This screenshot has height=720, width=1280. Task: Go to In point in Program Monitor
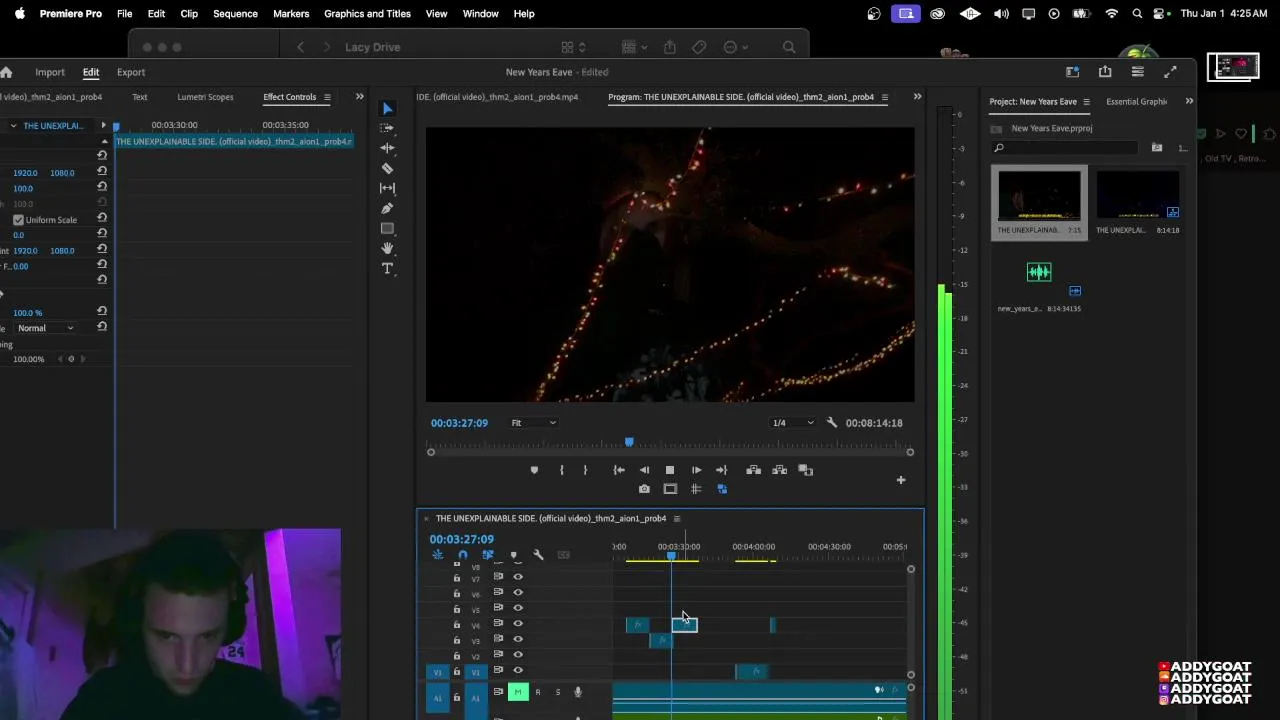click(619, 470)
